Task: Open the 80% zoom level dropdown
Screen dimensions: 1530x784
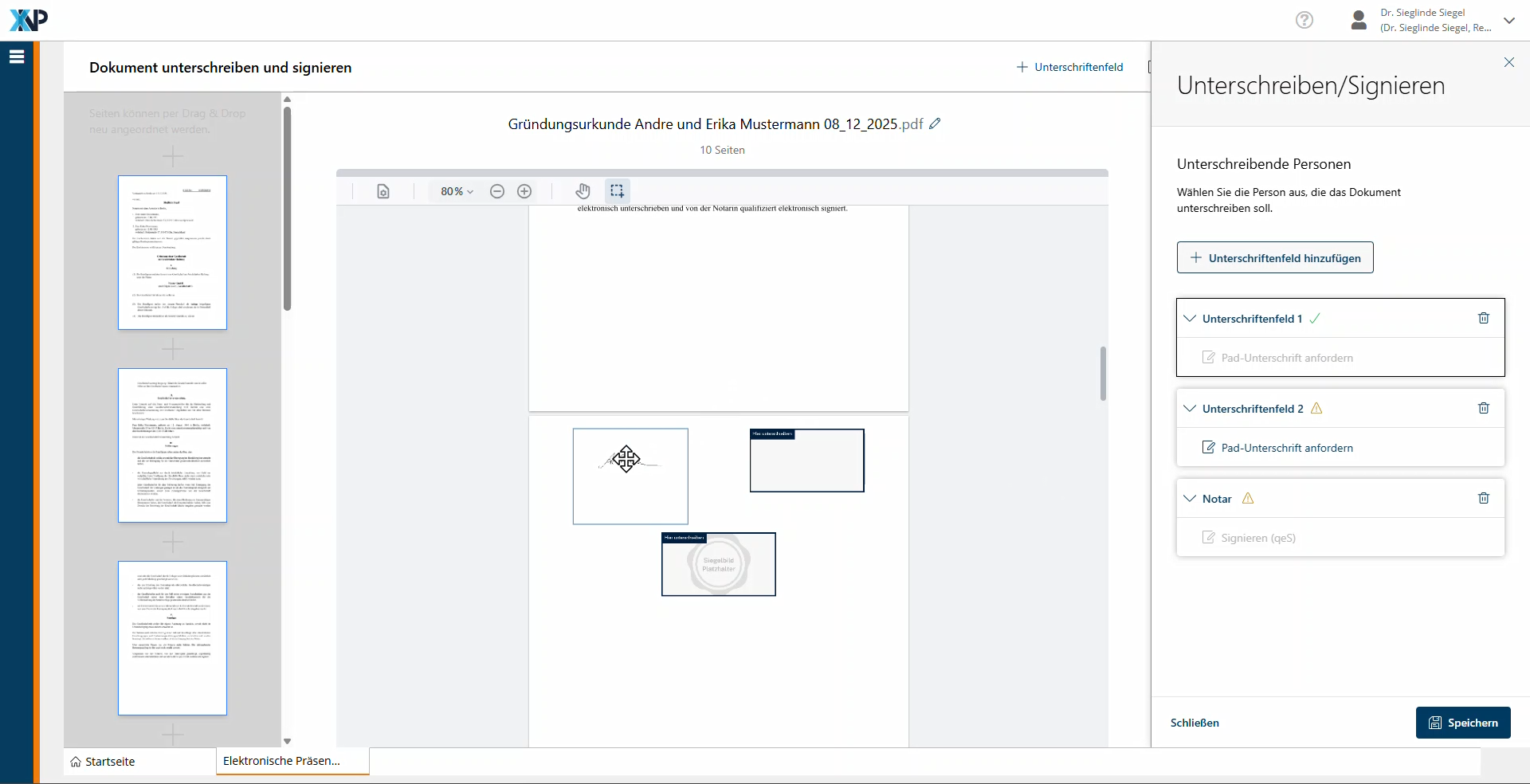Action: (457, 191)
